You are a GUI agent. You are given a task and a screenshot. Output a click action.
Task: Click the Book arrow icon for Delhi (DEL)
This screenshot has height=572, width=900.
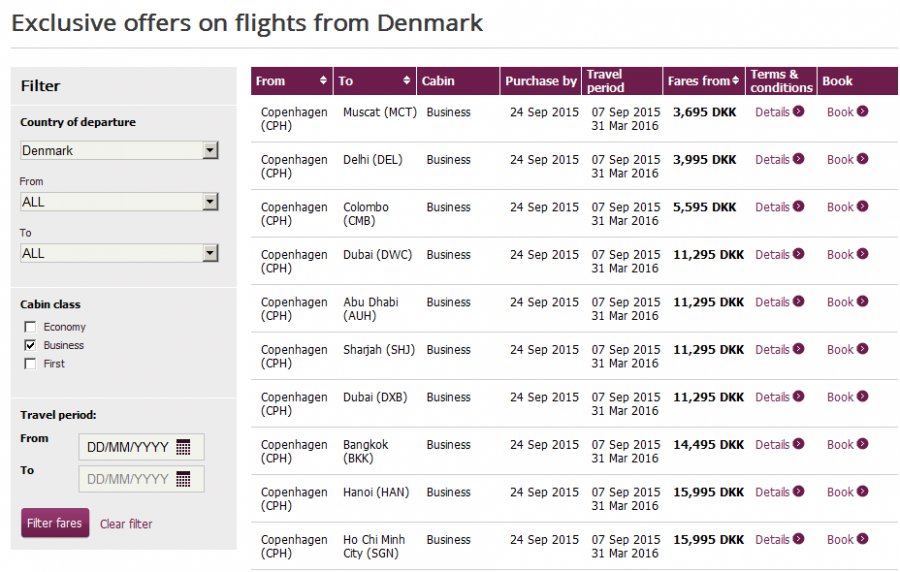pyautogui.click(x=863, y=159)
